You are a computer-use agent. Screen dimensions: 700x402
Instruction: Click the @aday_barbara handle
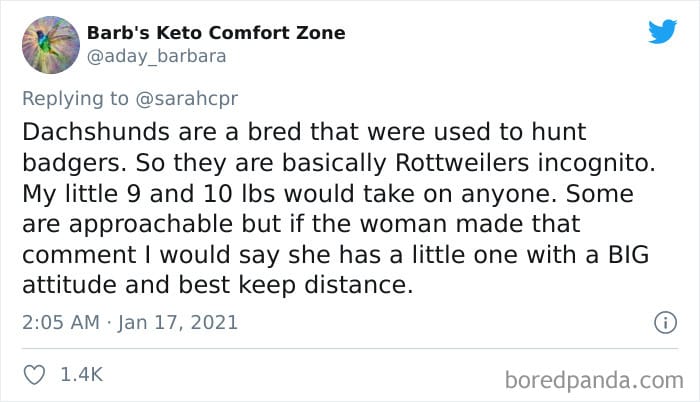click(x=156, y=57)
